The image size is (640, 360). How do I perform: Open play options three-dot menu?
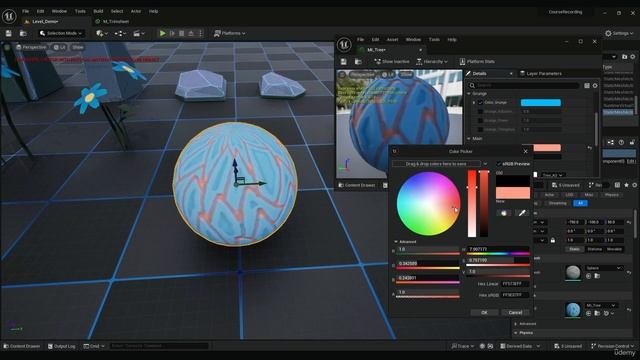coord(200,33)
